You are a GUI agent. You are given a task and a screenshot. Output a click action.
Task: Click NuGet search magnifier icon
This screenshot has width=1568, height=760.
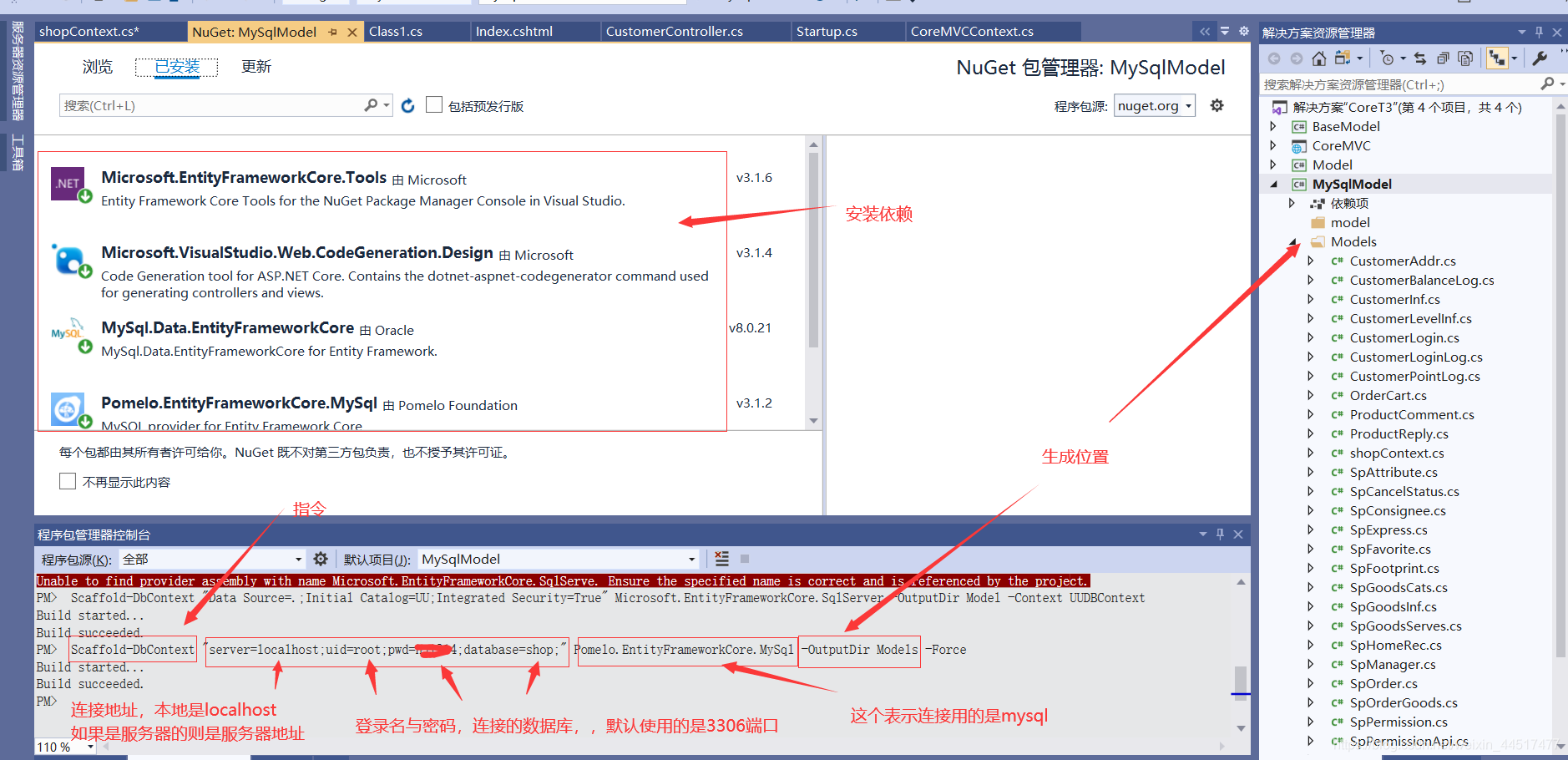pos(372,105)
